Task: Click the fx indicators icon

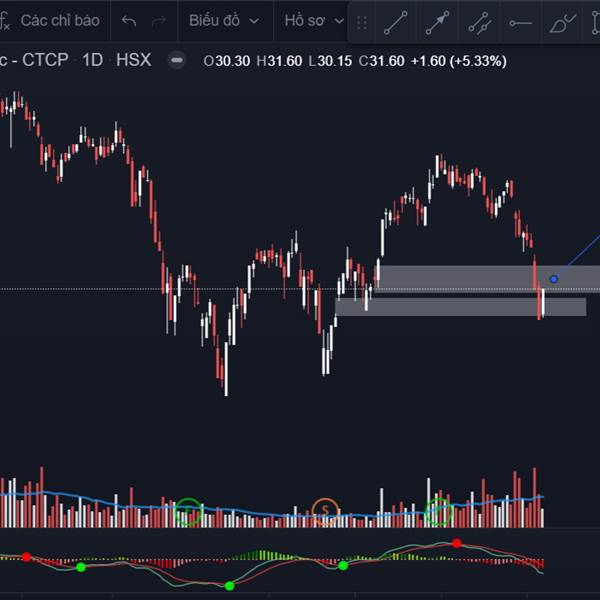Action: 5,21
